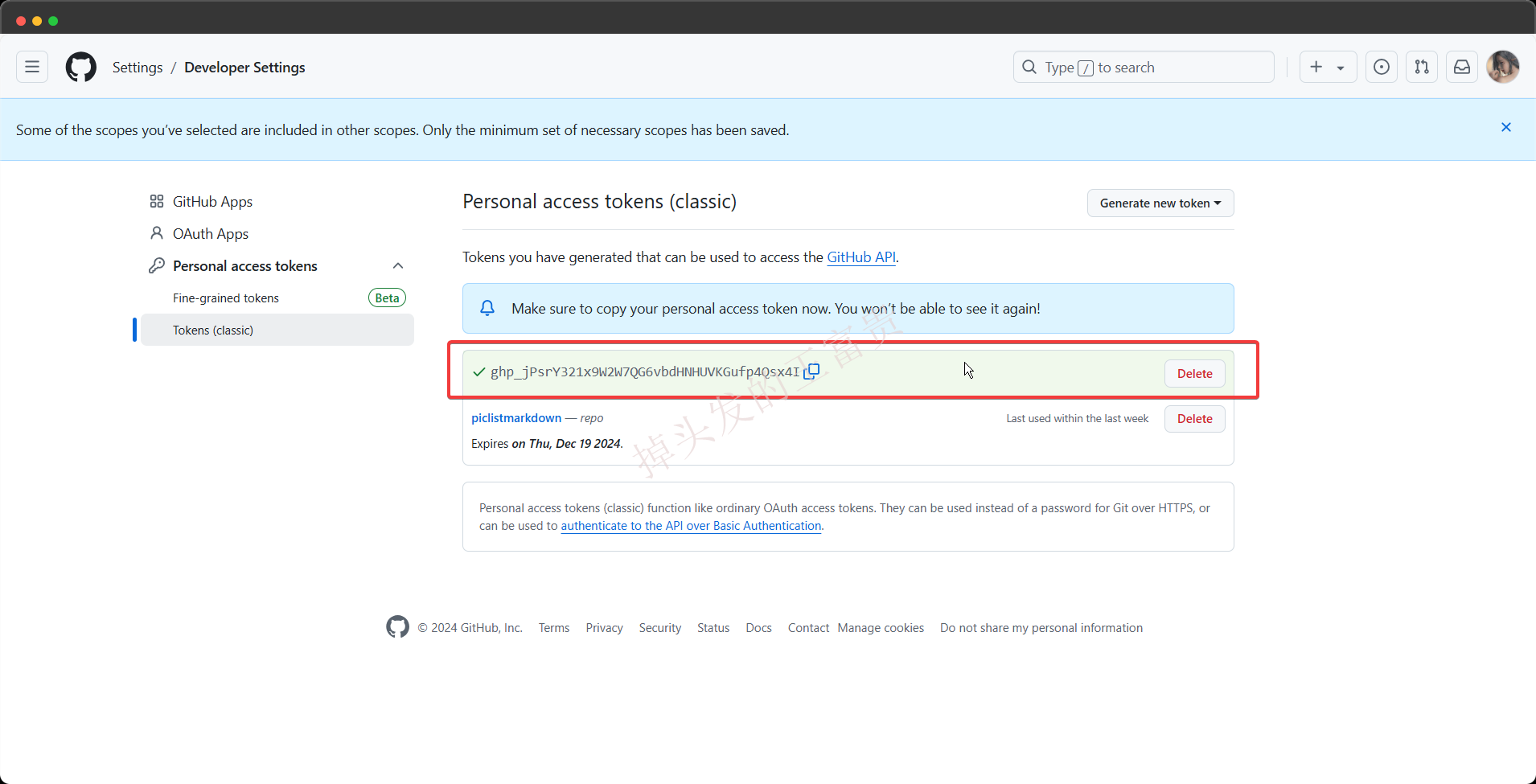This screenshot has height=784, width=1536.
Task: Open the hamburger navigation menu
Action: pos(32,68)
